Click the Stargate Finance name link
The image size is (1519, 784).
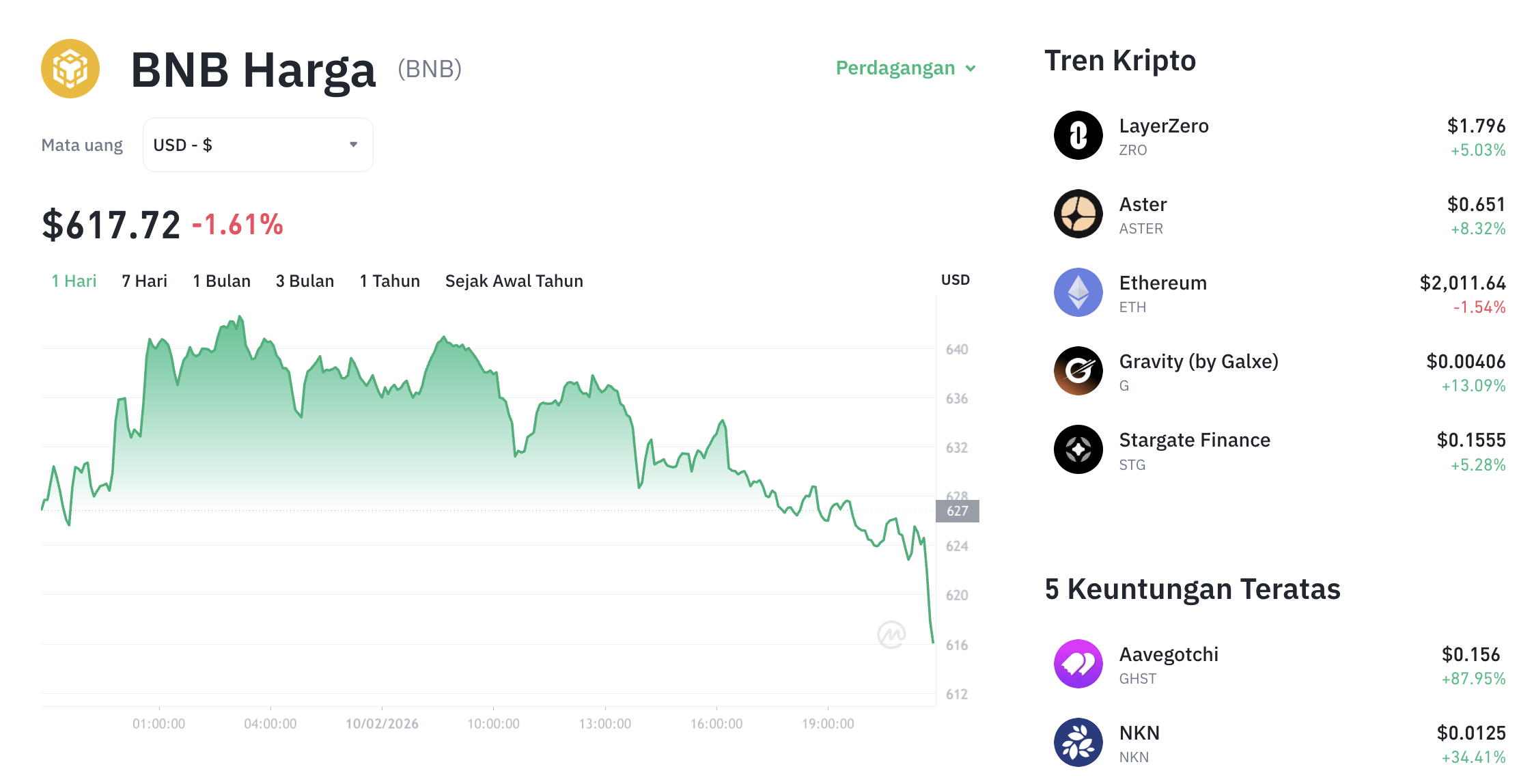pos(1195,440)
